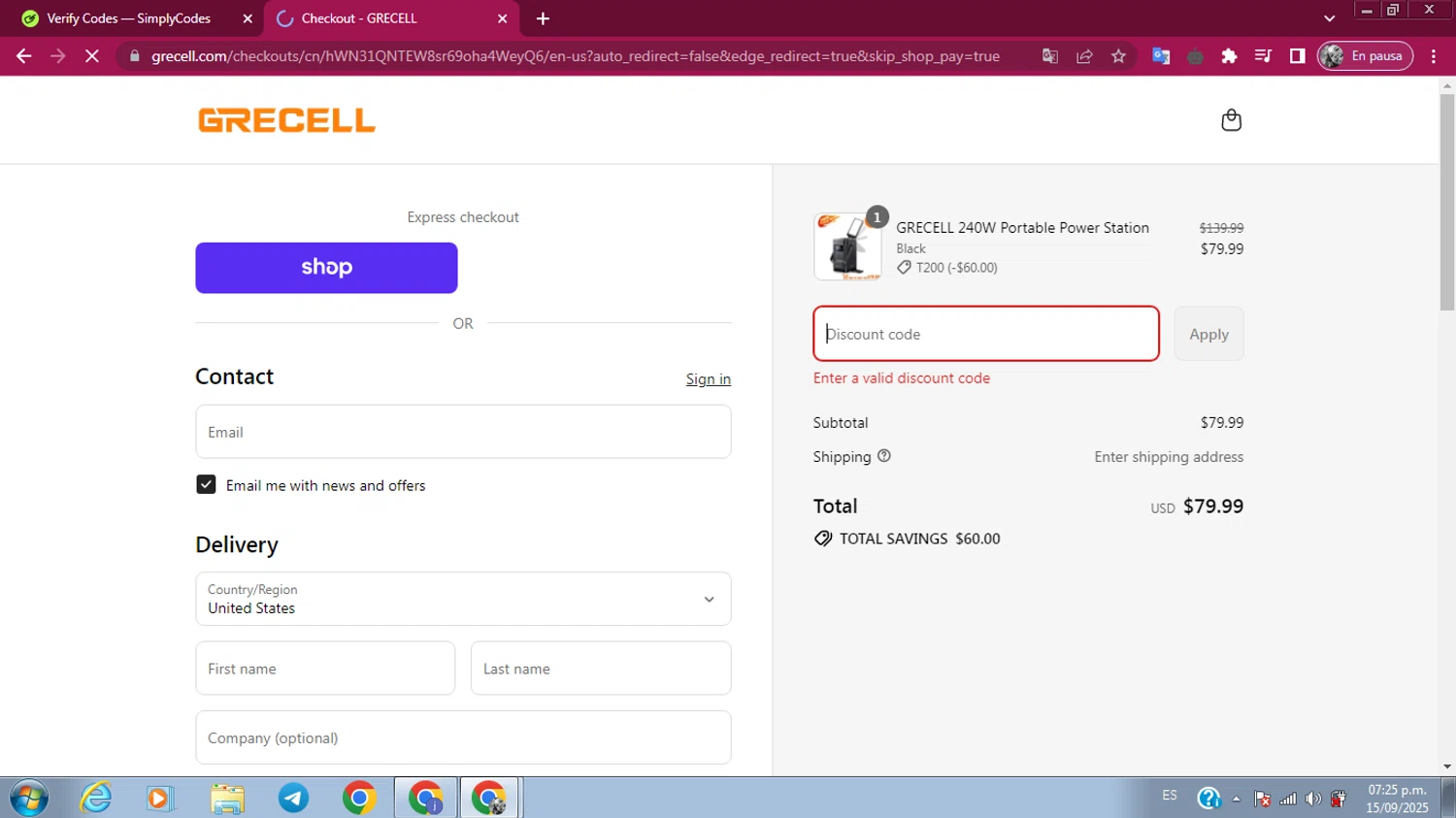Image resolution: width=1456 pixels, height=818 pixels.
Task: Open a new browser tab
Action: coord(543,18)
